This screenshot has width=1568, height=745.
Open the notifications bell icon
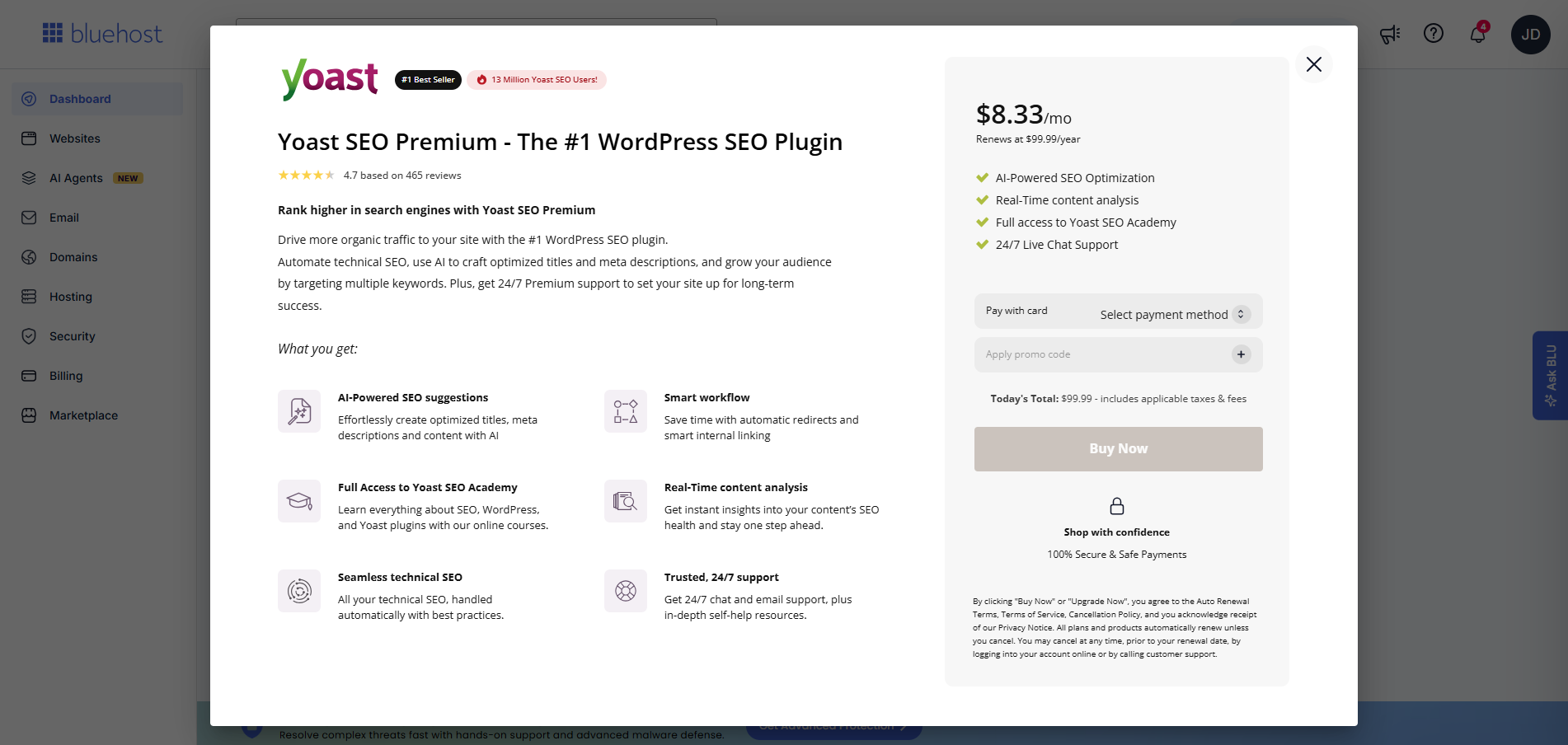(1478, 34)
